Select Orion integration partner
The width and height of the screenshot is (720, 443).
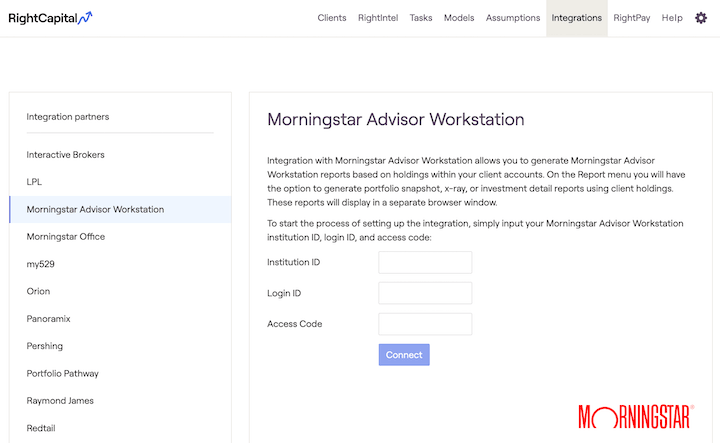click(x=38, y=291)
